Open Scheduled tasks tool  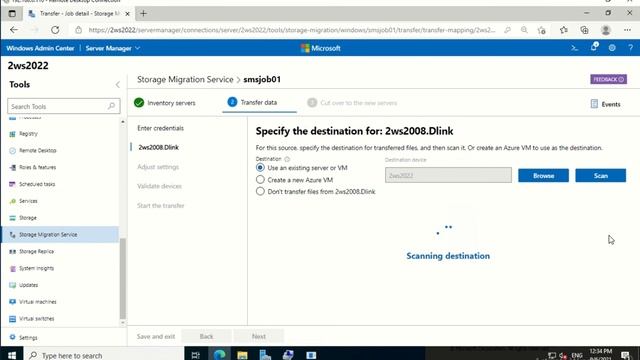coord(37,184)
